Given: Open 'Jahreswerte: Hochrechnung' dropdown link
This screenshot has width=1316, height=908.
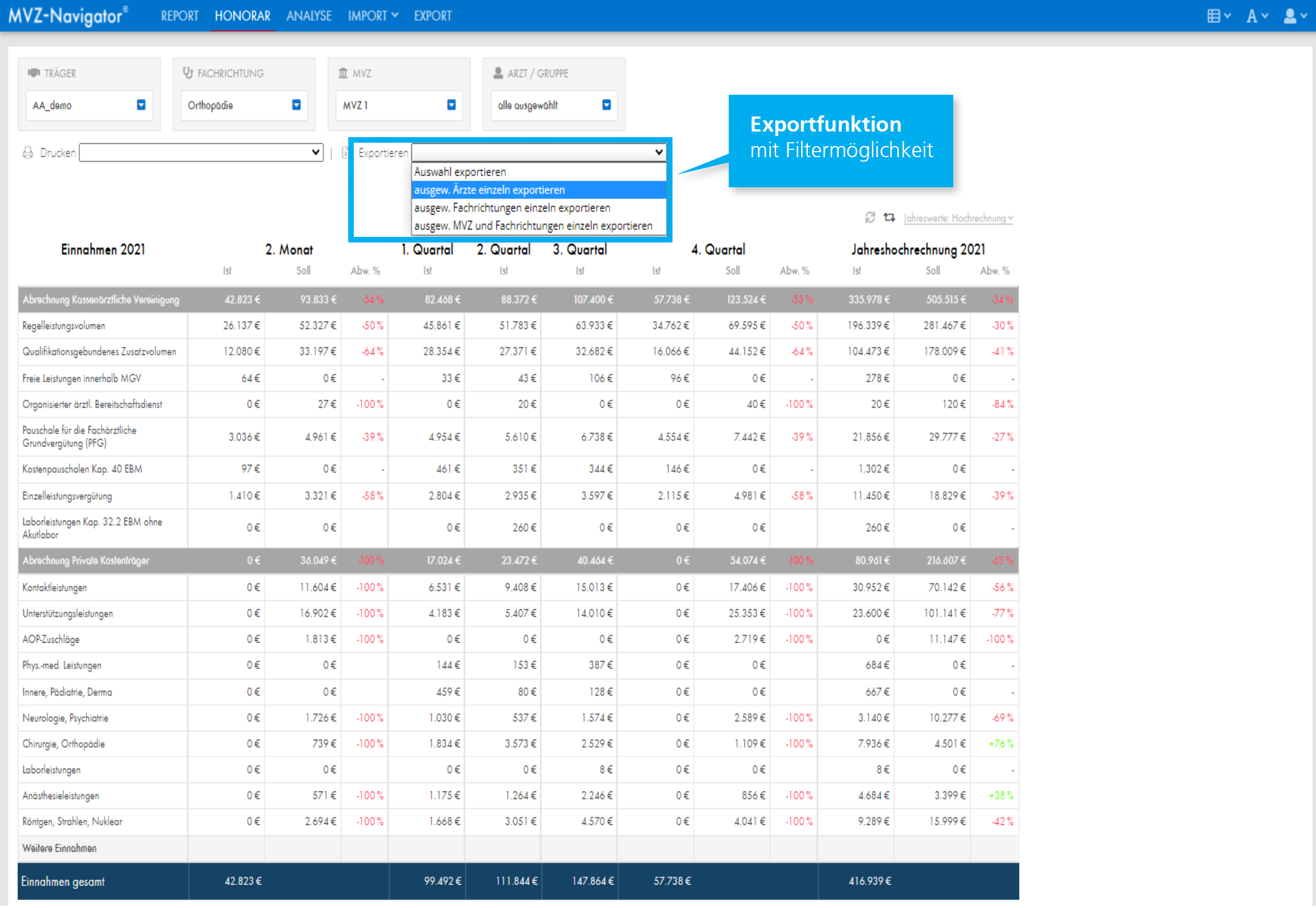Looking at the screenshot, I should 958,218.
